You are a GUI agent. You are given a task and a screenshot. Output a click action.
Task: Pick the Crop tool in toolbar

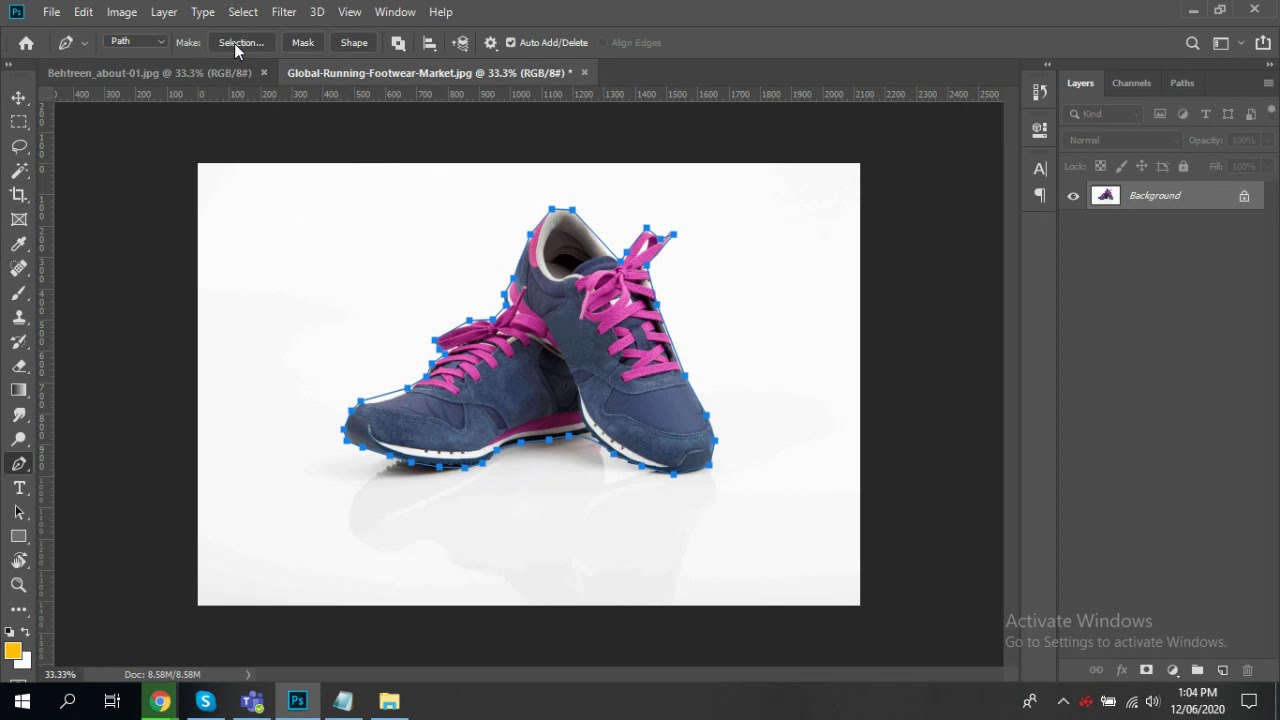(x=19, y=195)
